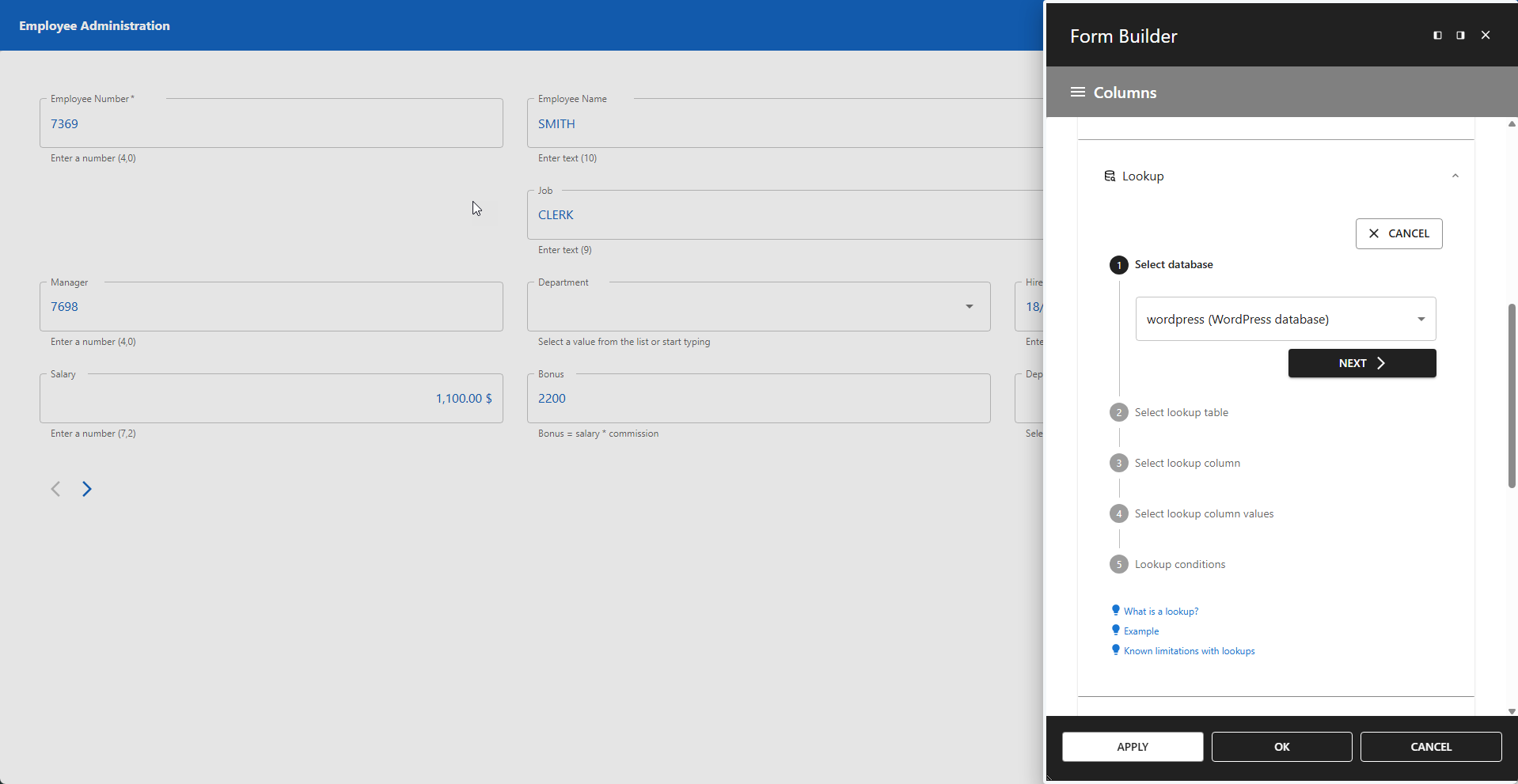Click the NEXT button under the database selector
1518x784 pixels.
[x=1361, y=363]
